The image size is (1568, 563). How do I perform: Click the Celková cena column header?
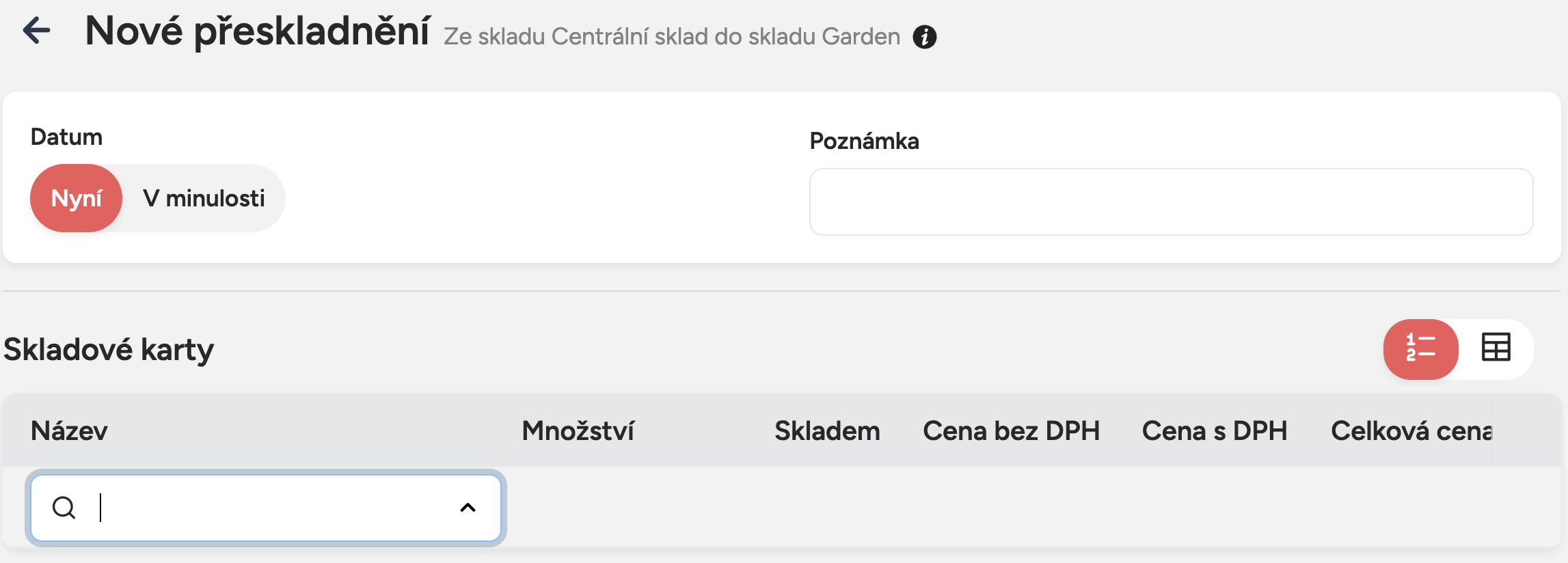(x=1411, y=431)
